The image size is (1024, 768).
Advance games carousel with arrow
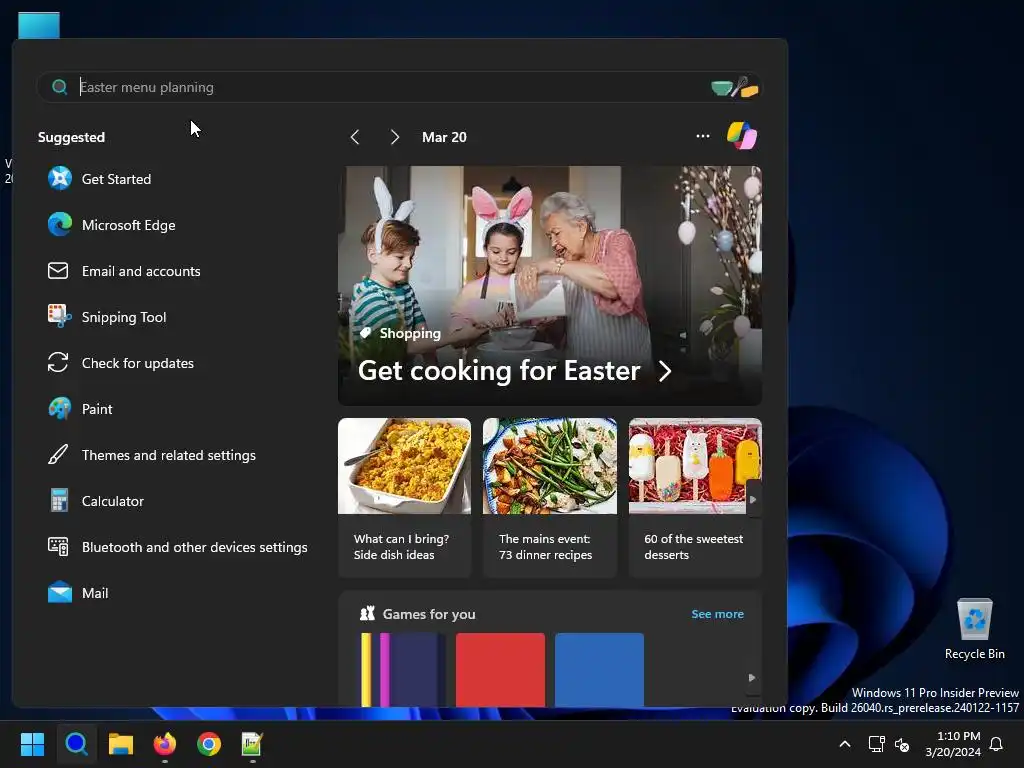tap(752, 677)
